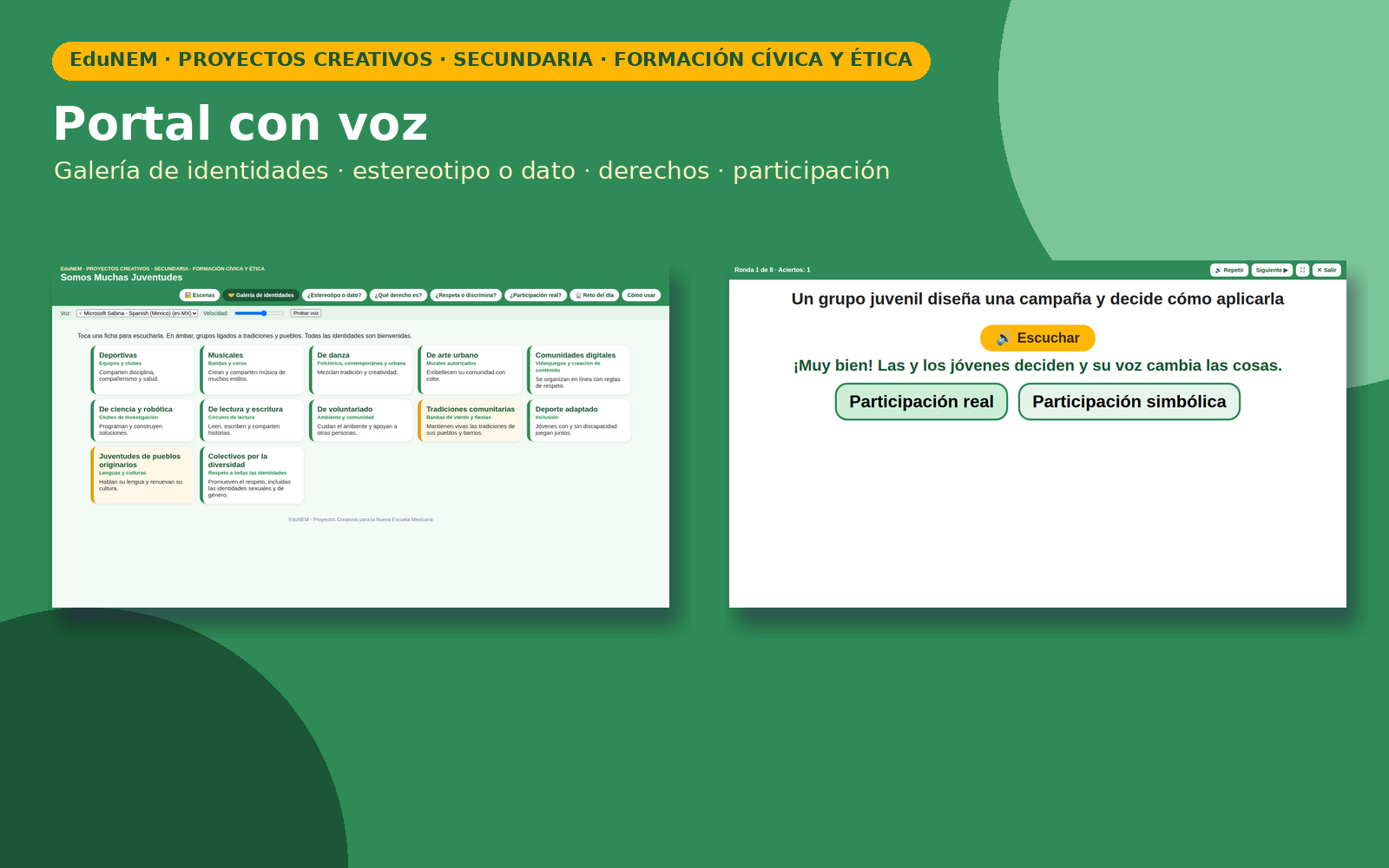1389x868 pixels.
Task: Click the Probar voz button
Action: point(306,313)
